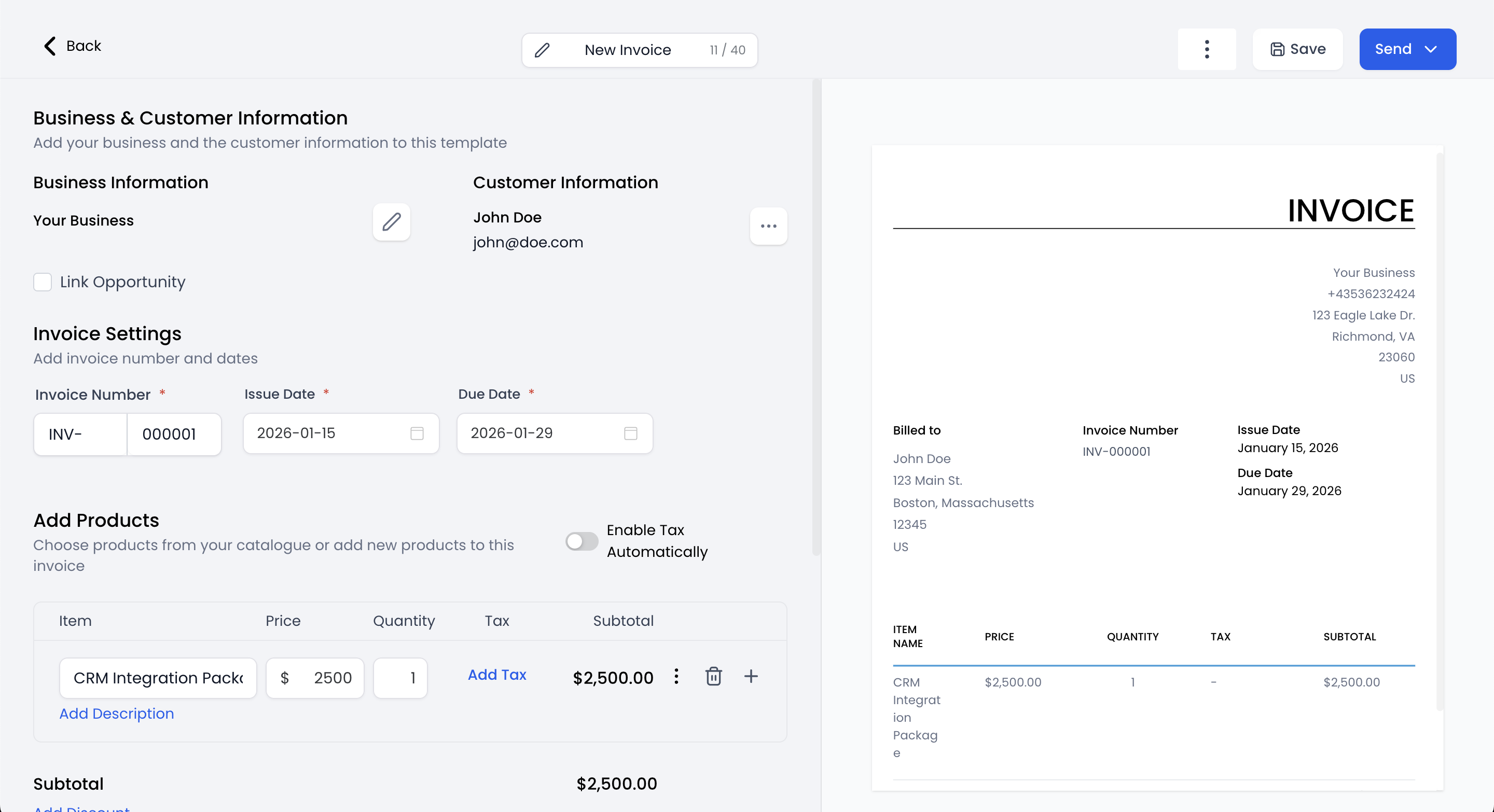Open the Issue Date calendar icon
The image size is (1494, 812).
coord(417,433)
